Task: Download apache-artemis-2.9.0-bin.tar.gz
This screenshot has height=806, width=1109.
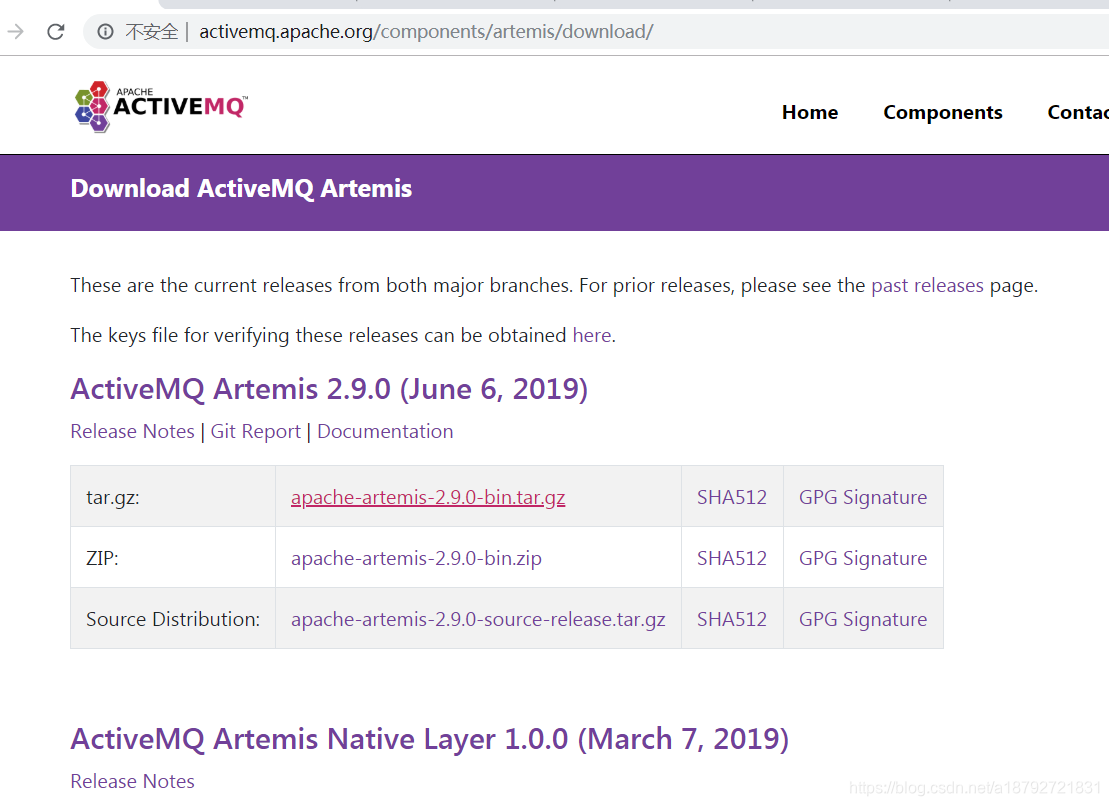Action: click(x=428, y=497)
